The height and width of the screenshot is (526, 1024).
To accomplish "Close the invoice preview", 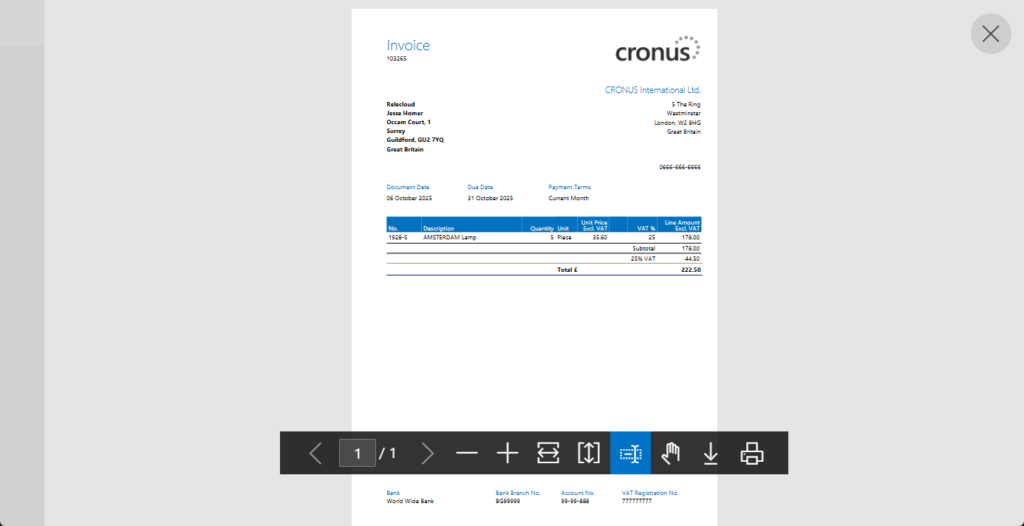I will pos(990,34).
